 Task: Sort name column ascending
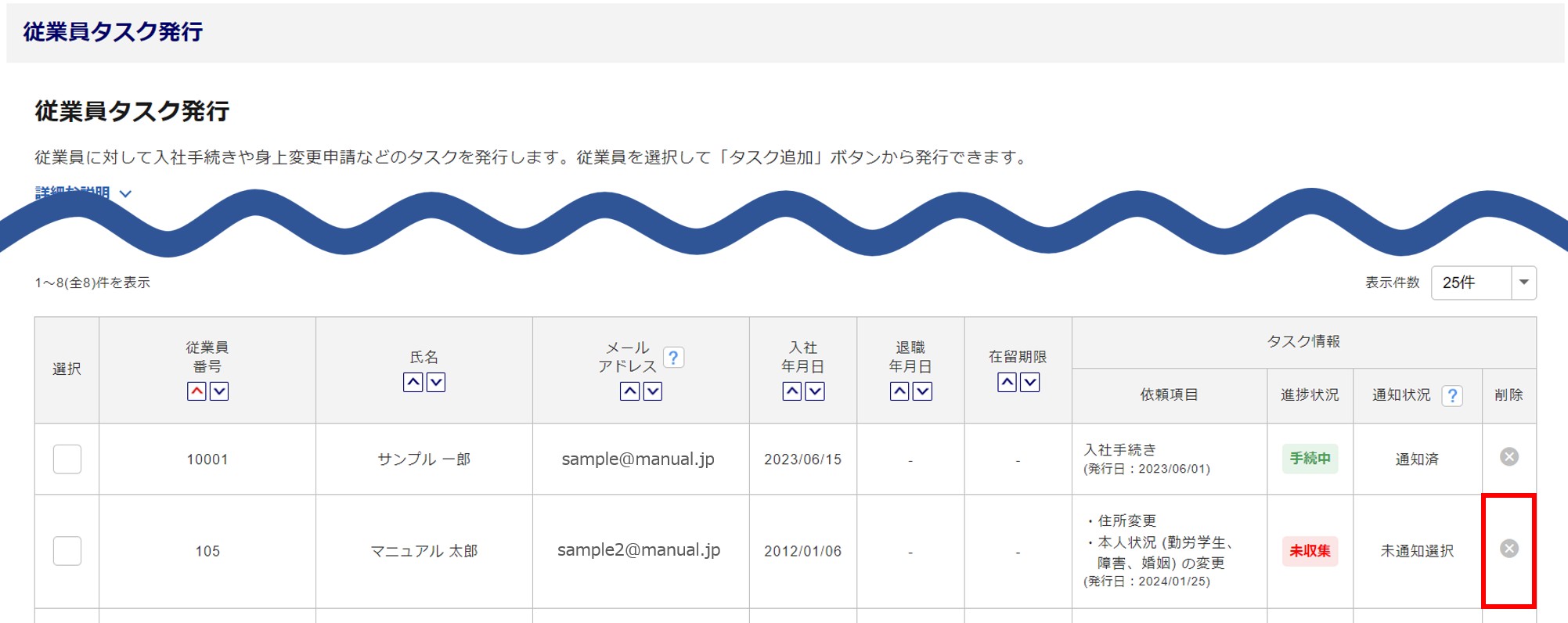(413, 382)
